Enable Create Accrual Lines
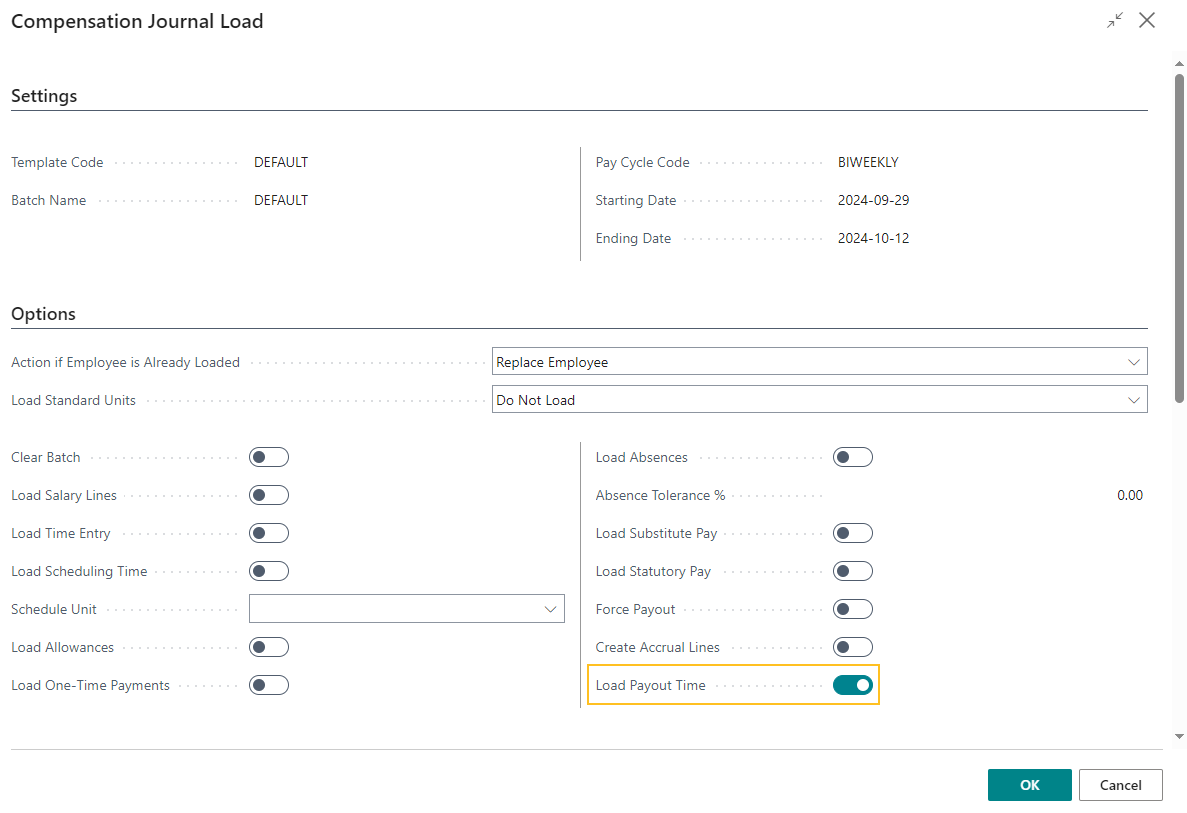 click(852, 646)
